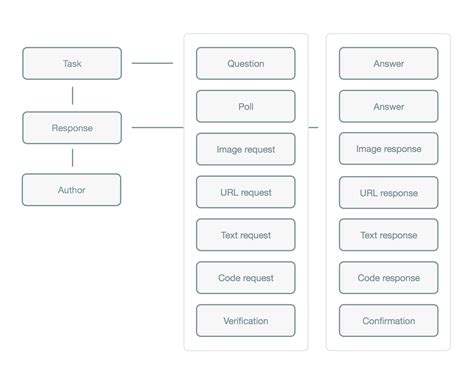Click the Task box
474x366 pixels.
[x=72, y=63]
